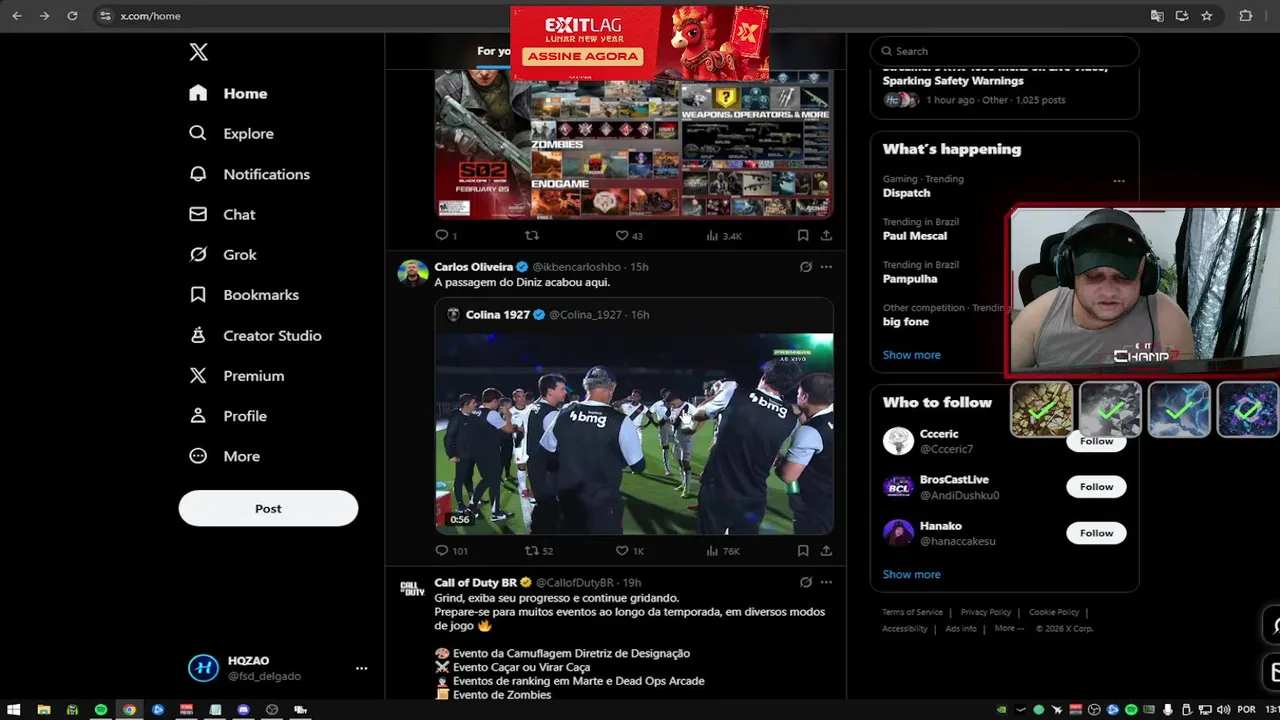This screenshot has height=720, width=1280.
Task: Open more options for Dispatch trend
Action: (1119, 181)
